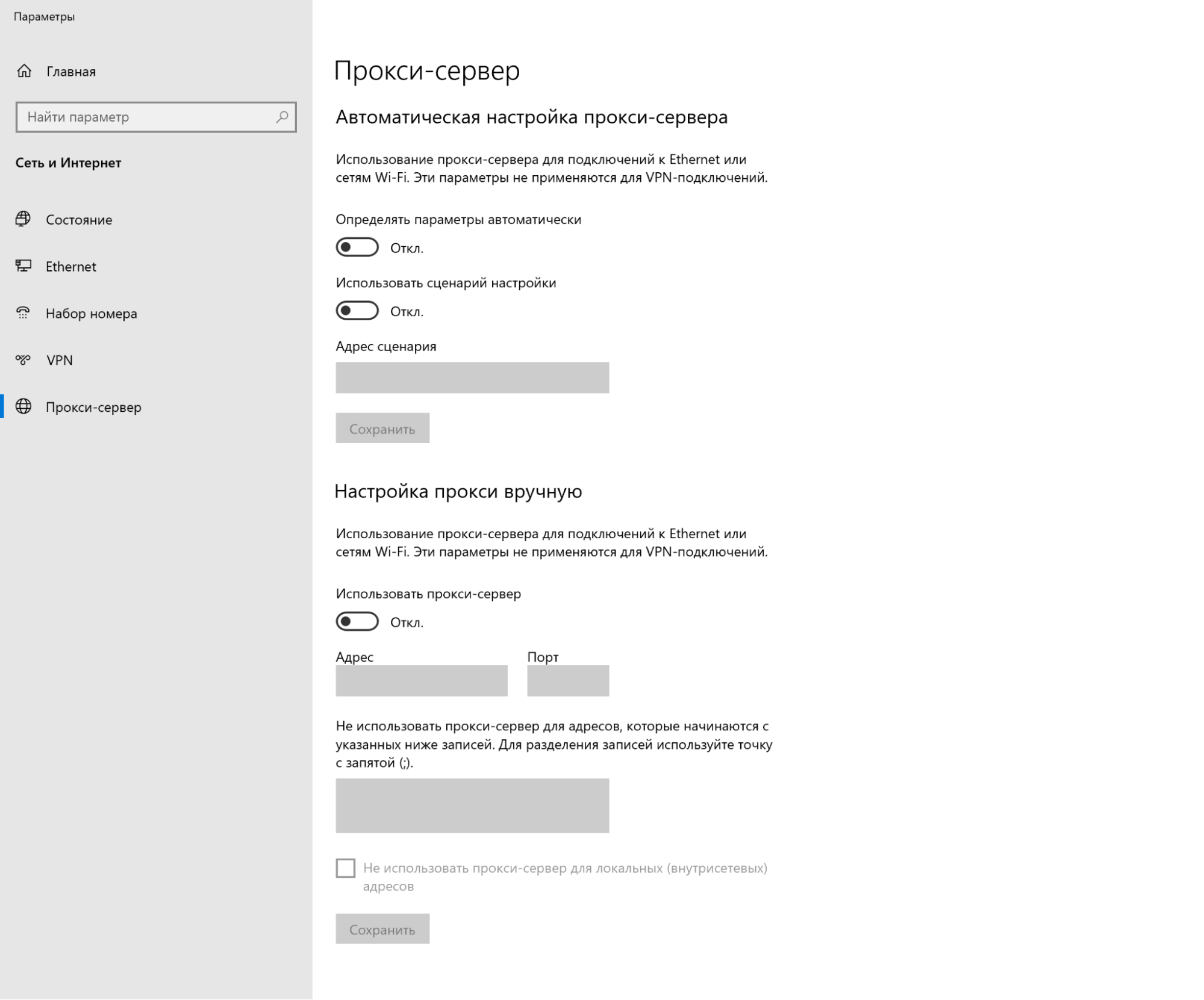
Task: Click the Home house icon
Action: [24, 71]
